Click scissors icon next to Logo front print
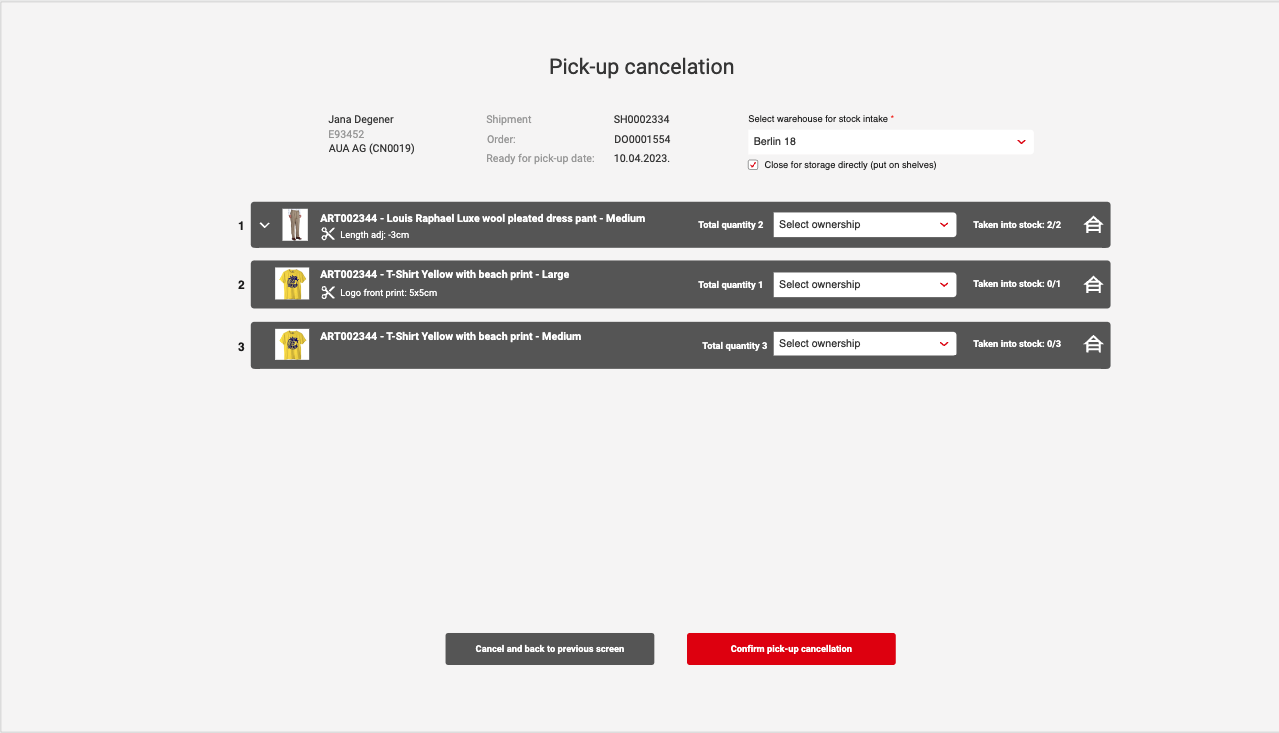This screenshot has width=1279, height=733. pyautogui.click(x=328, y=293)
